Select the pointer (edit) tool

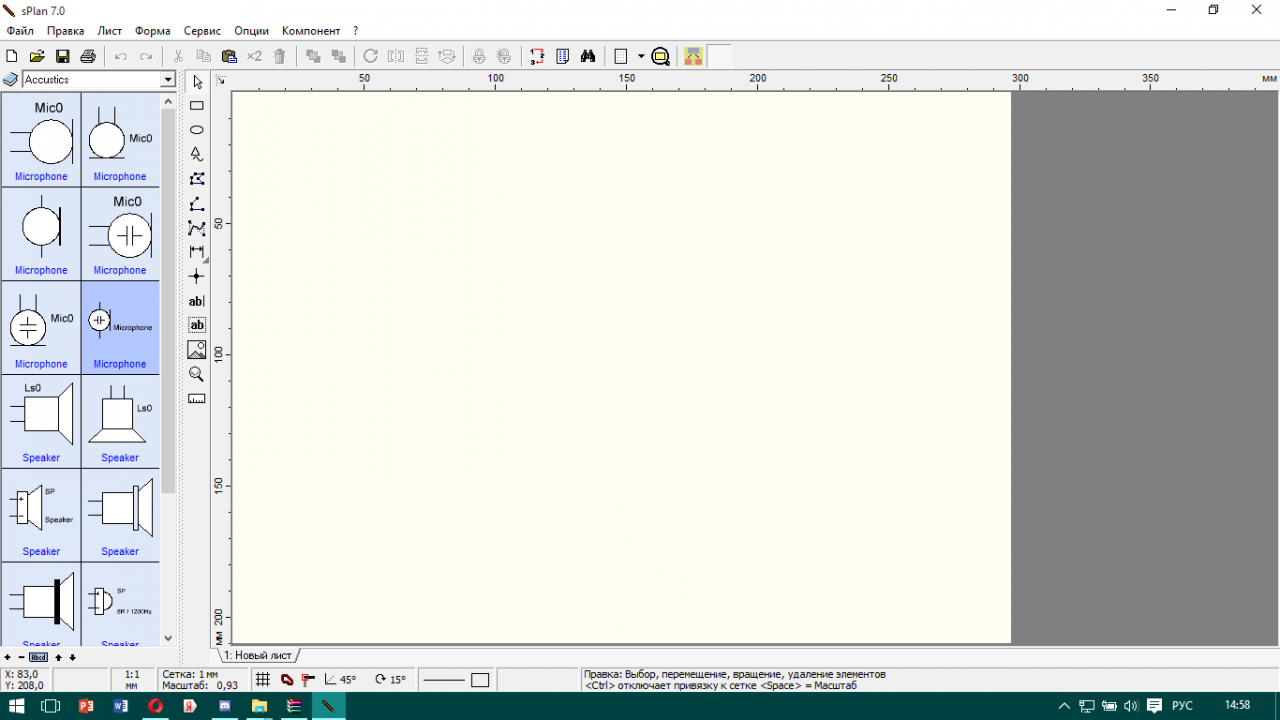pos(197,82)
